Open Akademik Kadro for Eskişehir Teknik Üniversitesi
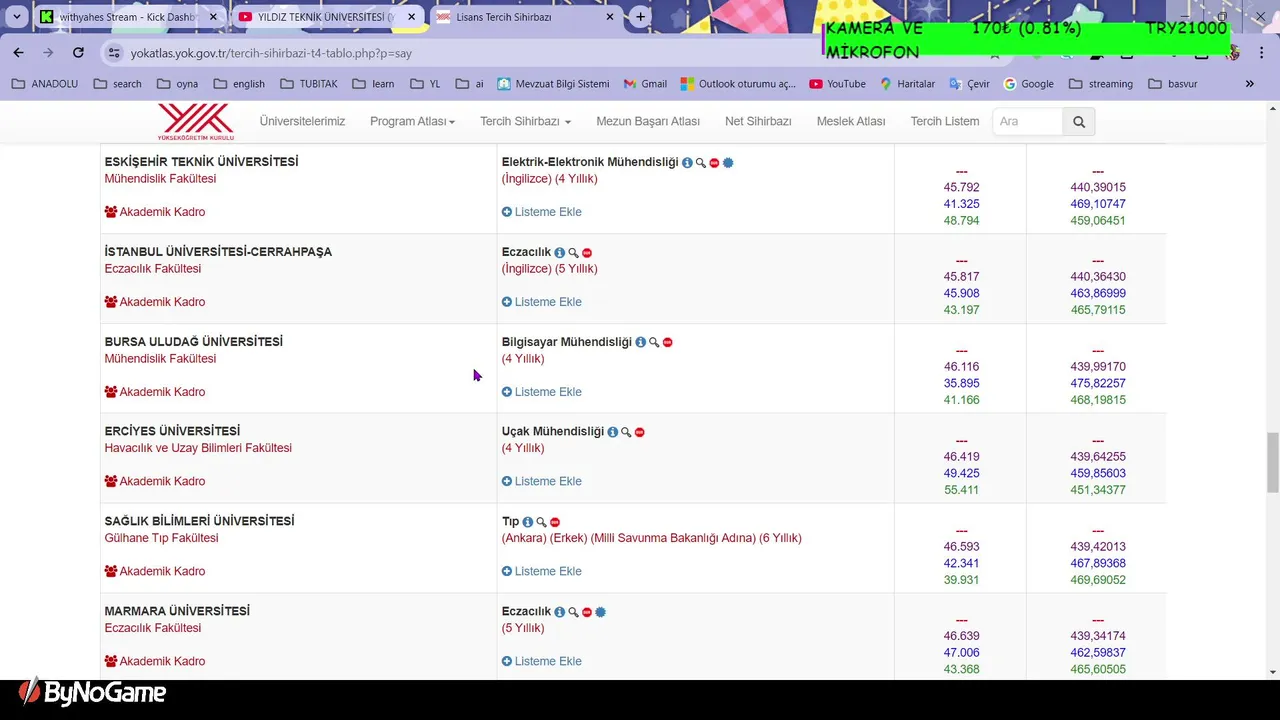Image resolution: width=1280 pixels, height=720 pixels. click(x=155, y=212)
